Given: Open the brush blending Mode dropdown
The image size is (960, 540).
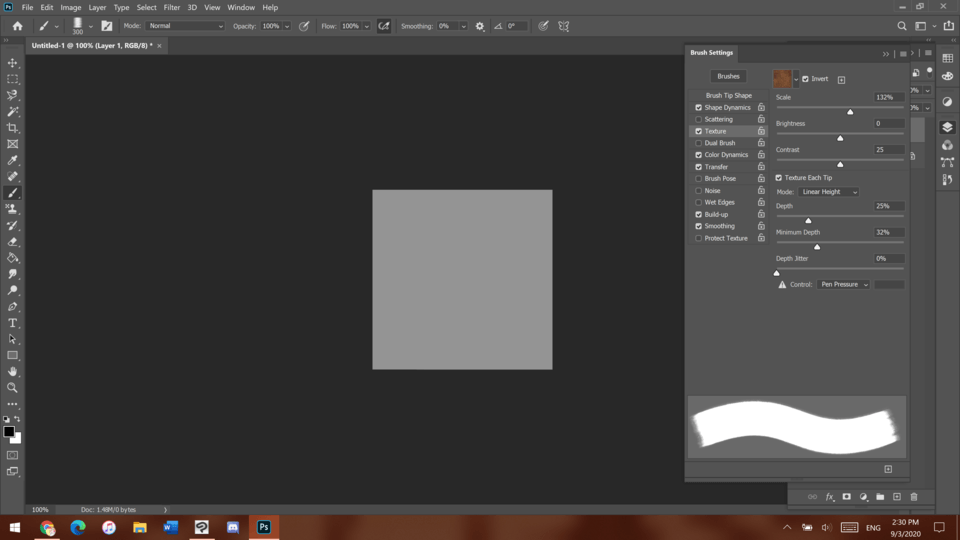Looking at the screenshot, I should click(x=185, y=26).
